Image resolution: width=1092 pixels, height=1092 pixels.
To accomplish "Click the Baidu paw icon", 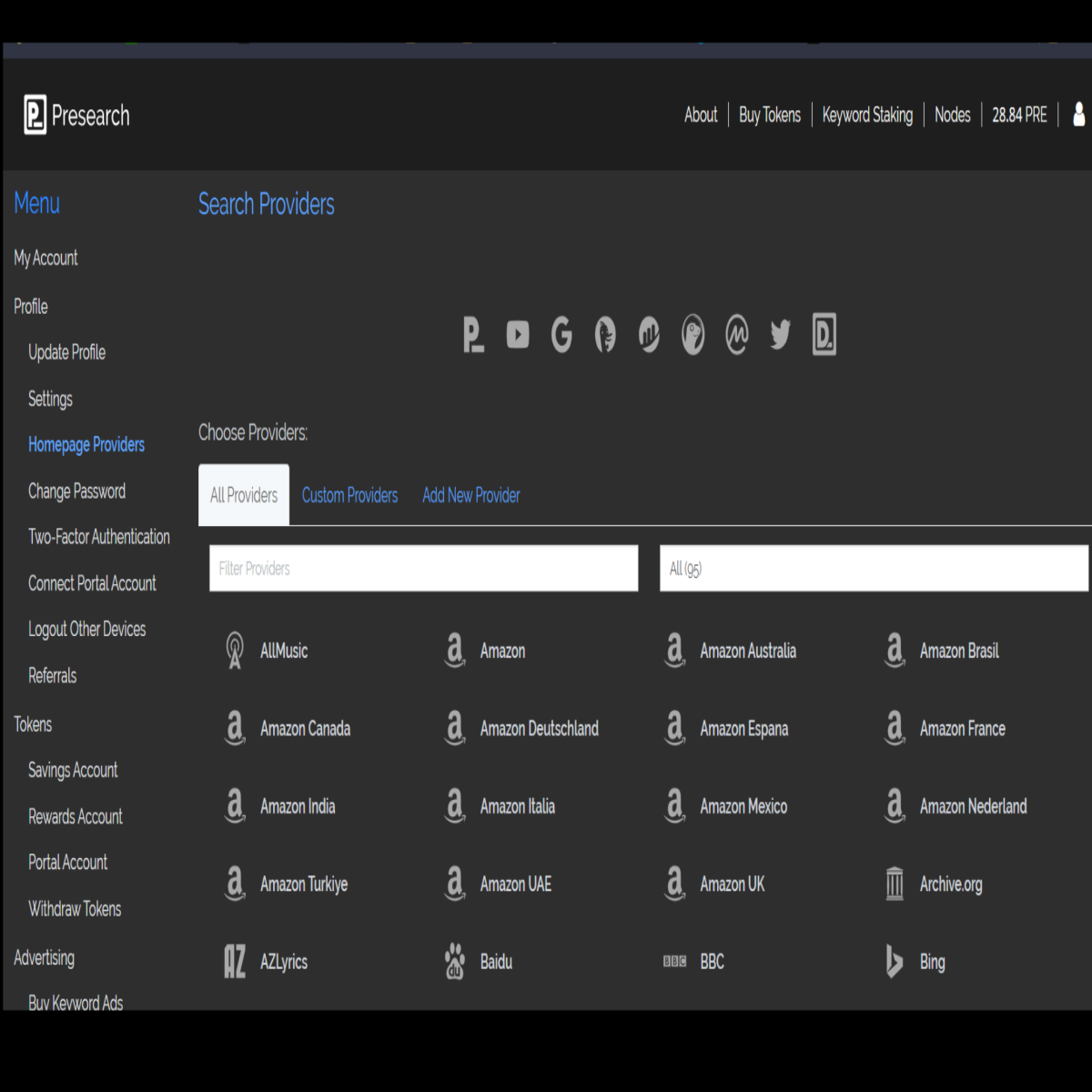I will point(455,961).
